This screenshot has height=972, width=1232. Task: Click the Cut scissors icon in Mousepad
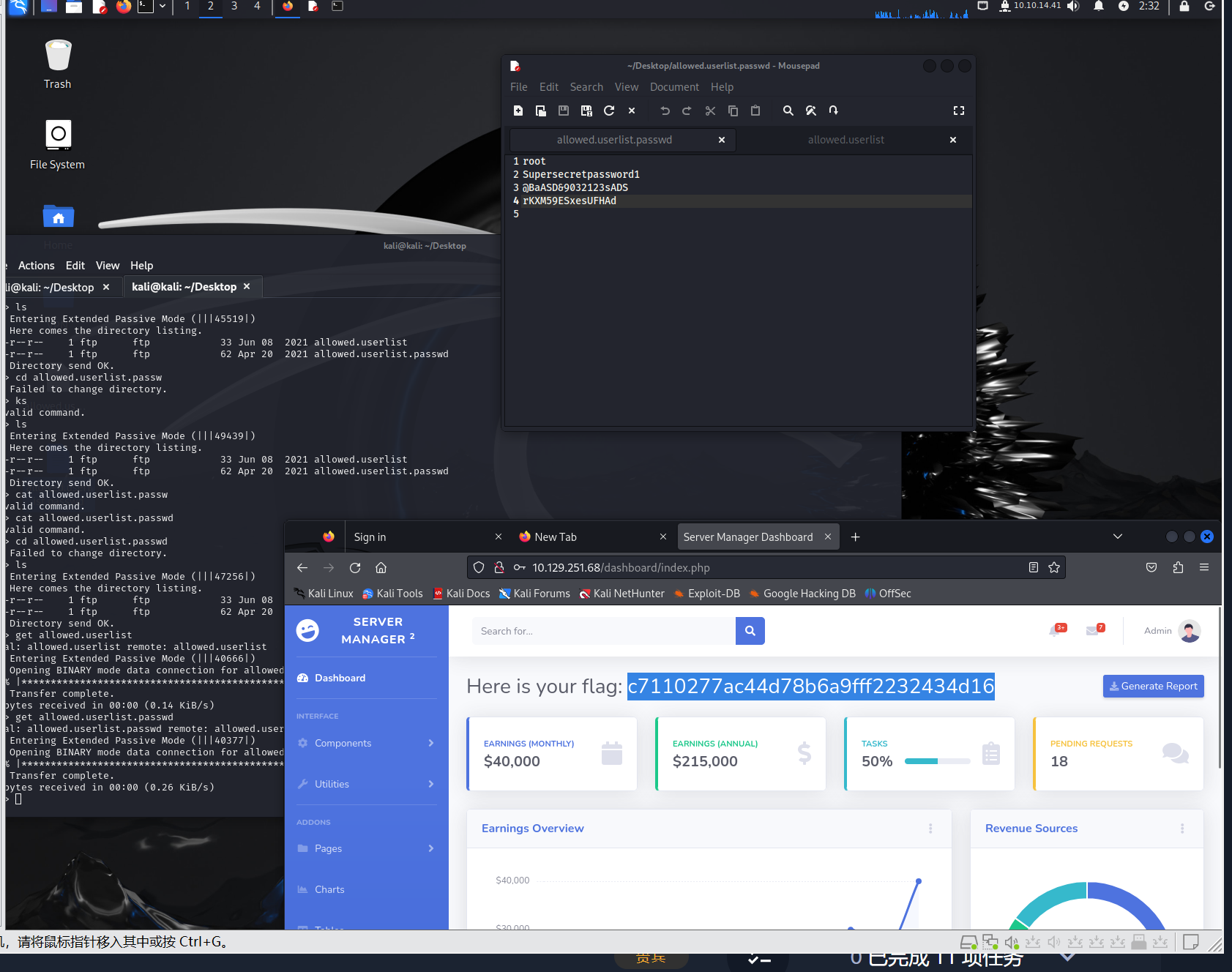pyautogui.click(x=710, y=111)
